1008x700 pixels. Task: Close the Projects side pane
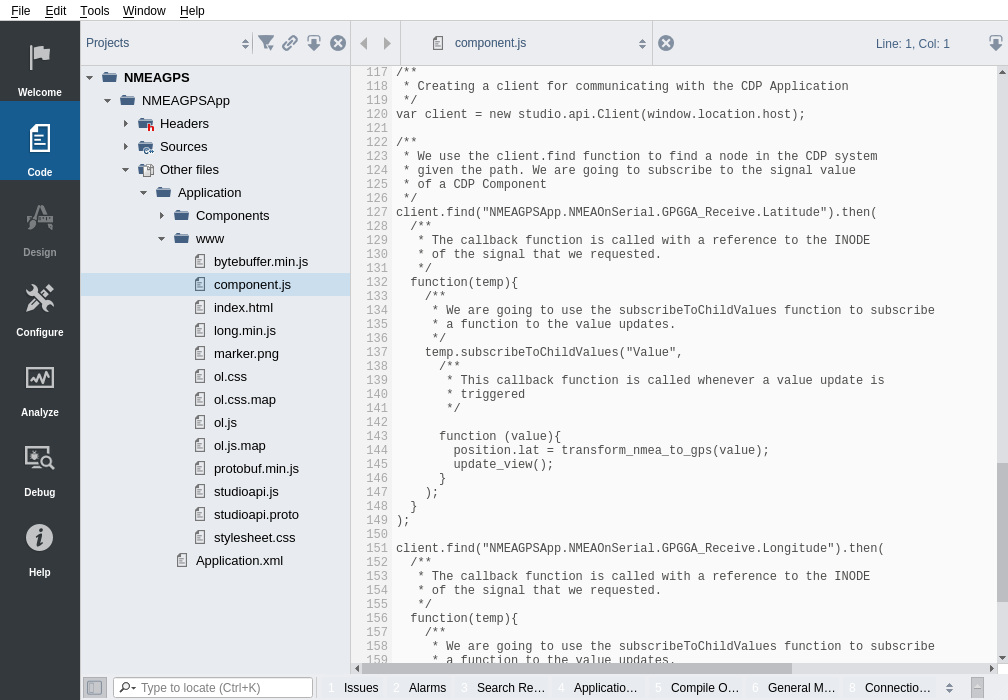click(x=338, y=43)
